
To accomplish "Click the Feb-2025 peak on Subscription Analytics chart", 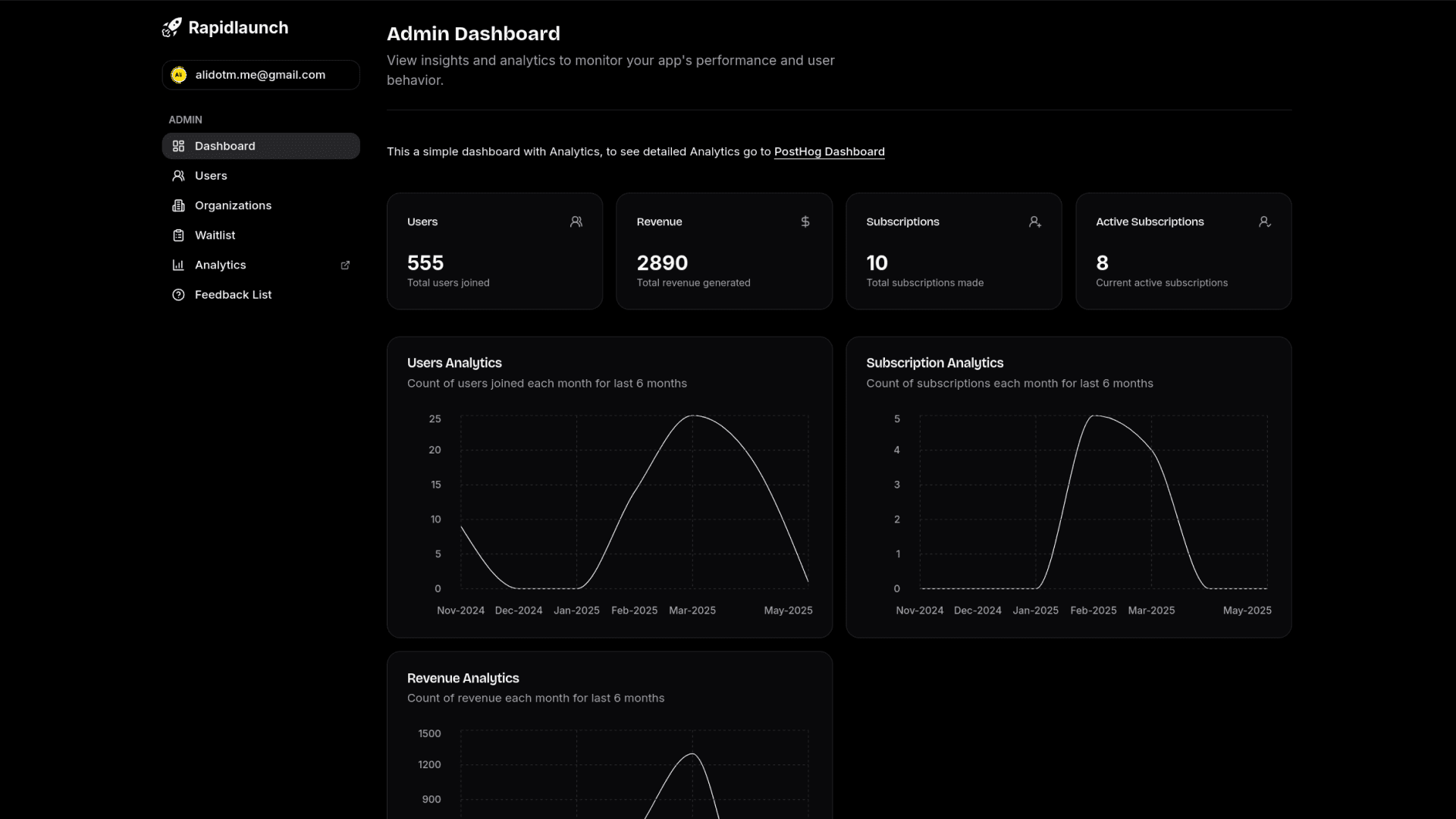I will [x=1094, y=416].
